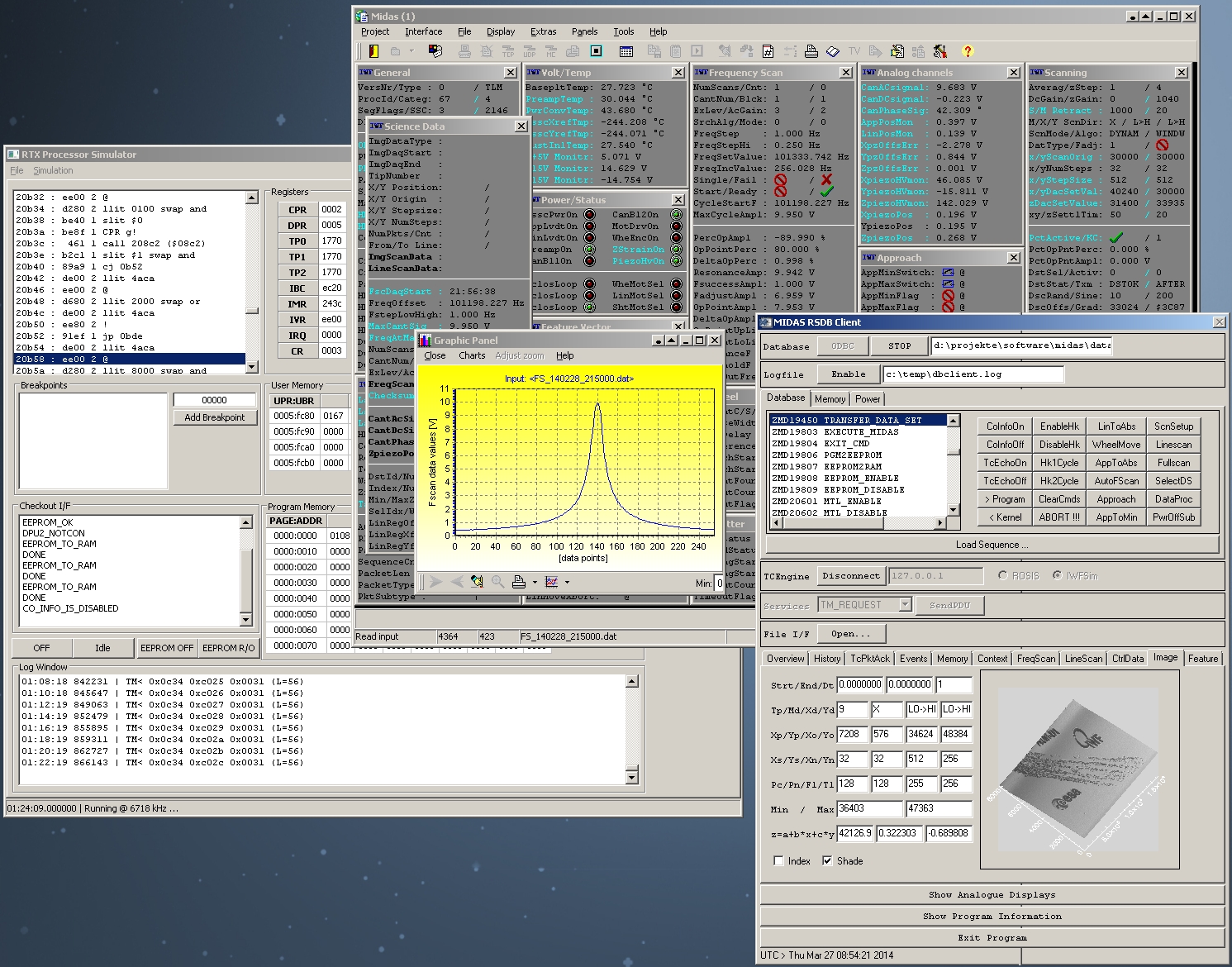Click the greyed computer icon in Midas toolbar
The width and height of the screenshot is (1232, 967).
coord(464,51)
